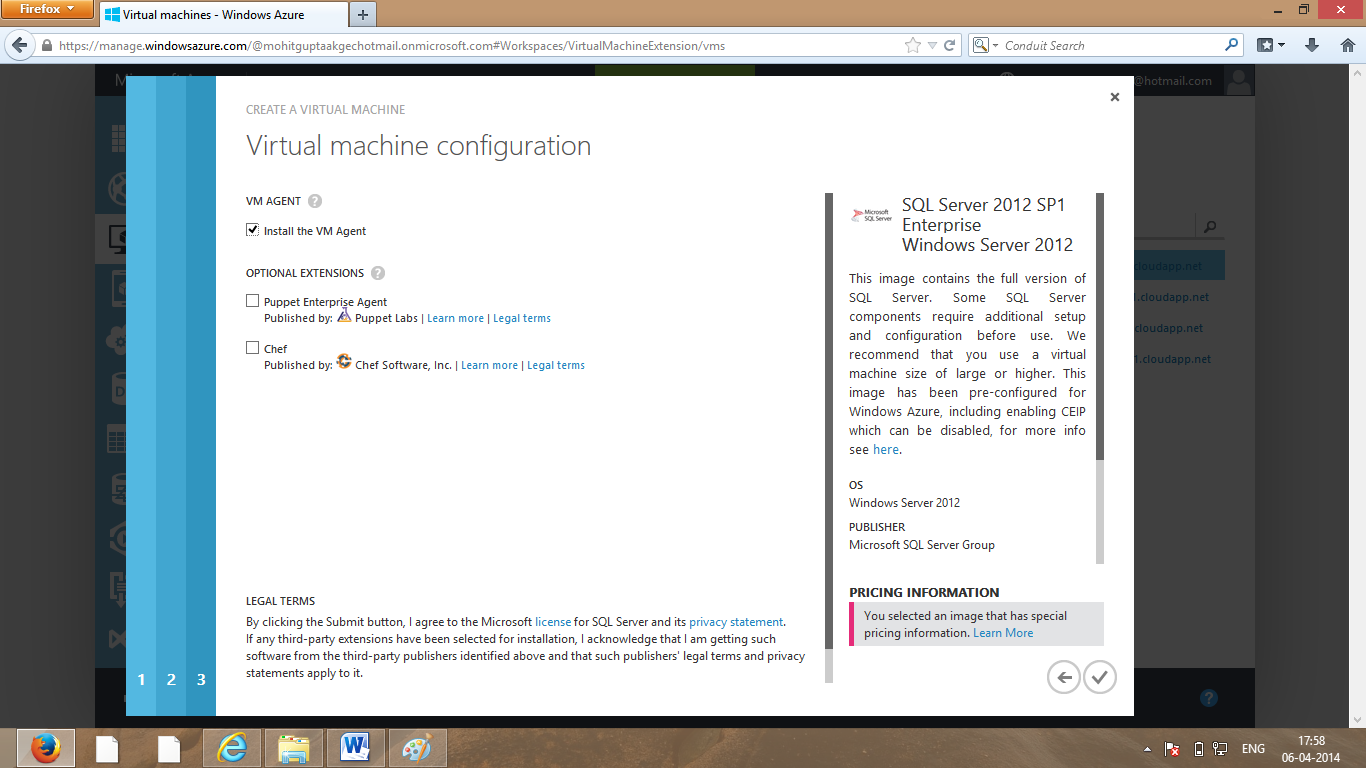
Task: Bookmark this page with the star icon
Action: [x=912, y=45]
